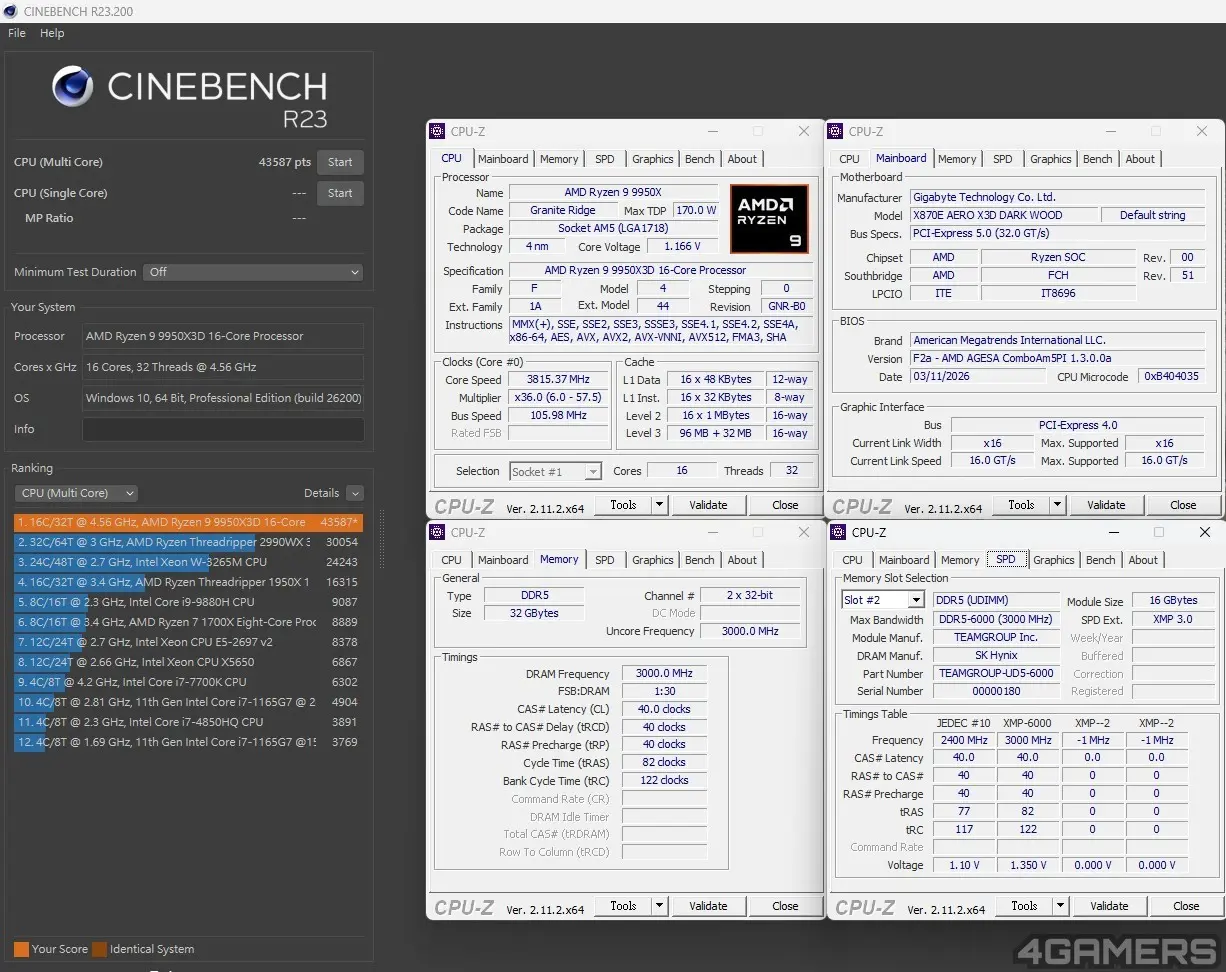This screenshot has width=1226, height=972.
Task: Click the orange Your Score legend swatch
Action: (x=21, y=949)
